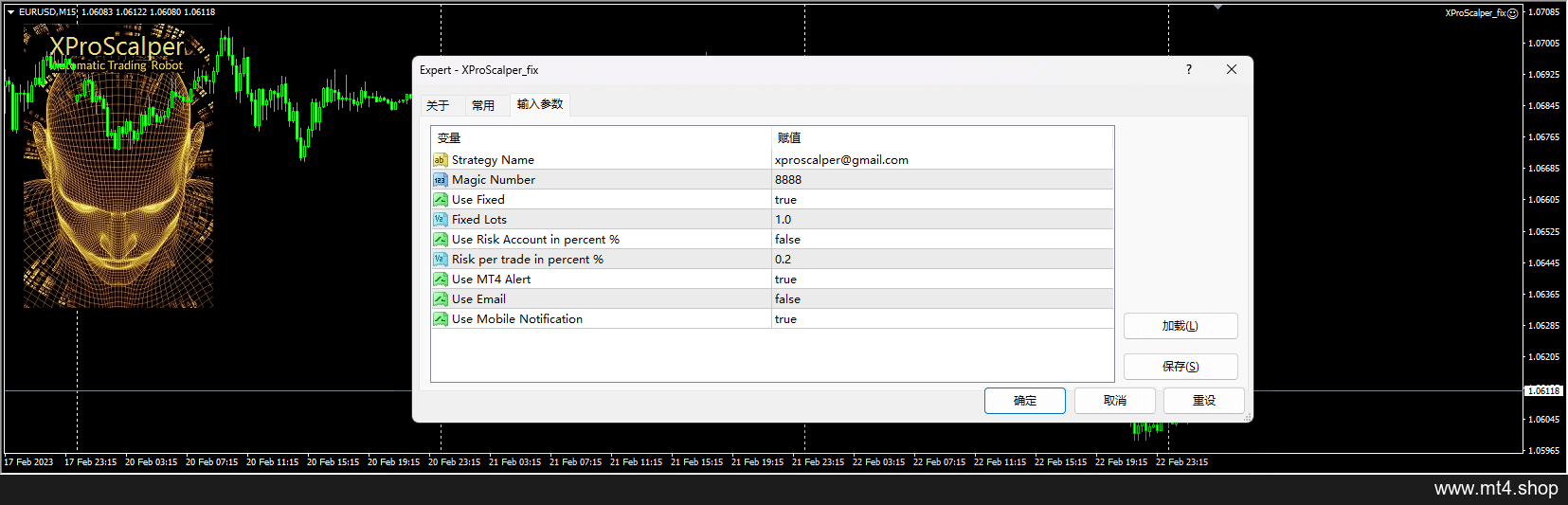
Task: Click the Risk per trade row icon
Action: [x=441, y=260]
